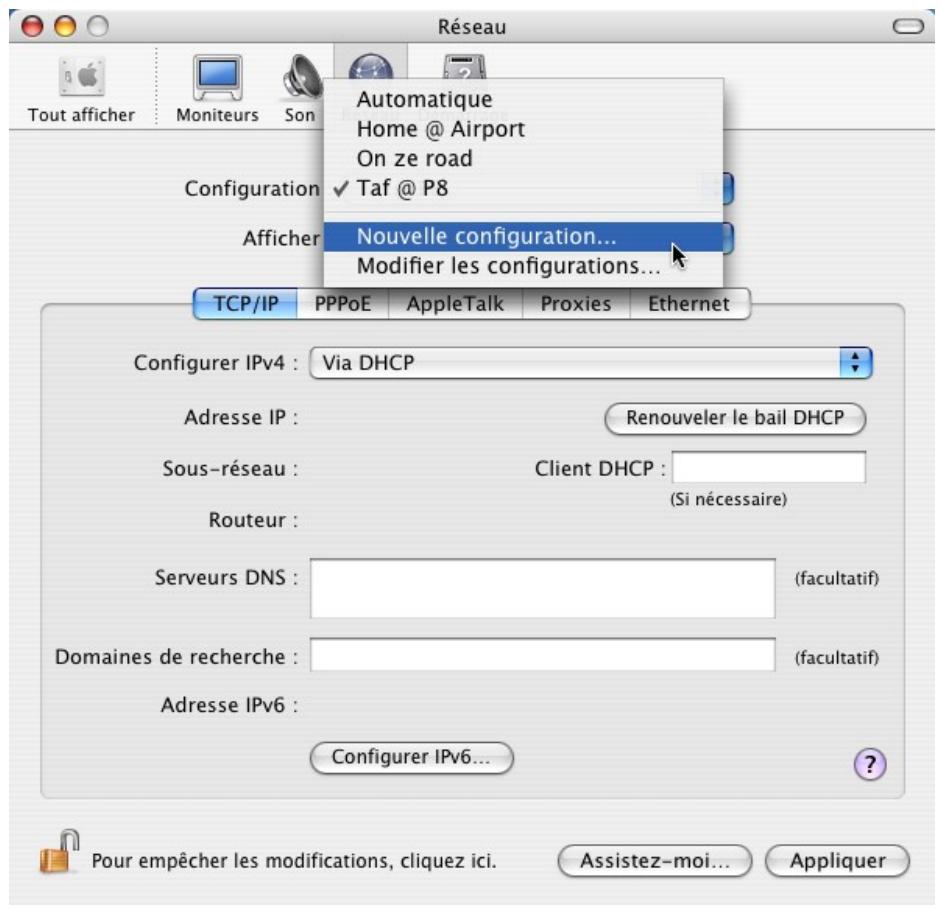
Task: Click into Domaines de recherche field
Action: (x=543, y=655)
